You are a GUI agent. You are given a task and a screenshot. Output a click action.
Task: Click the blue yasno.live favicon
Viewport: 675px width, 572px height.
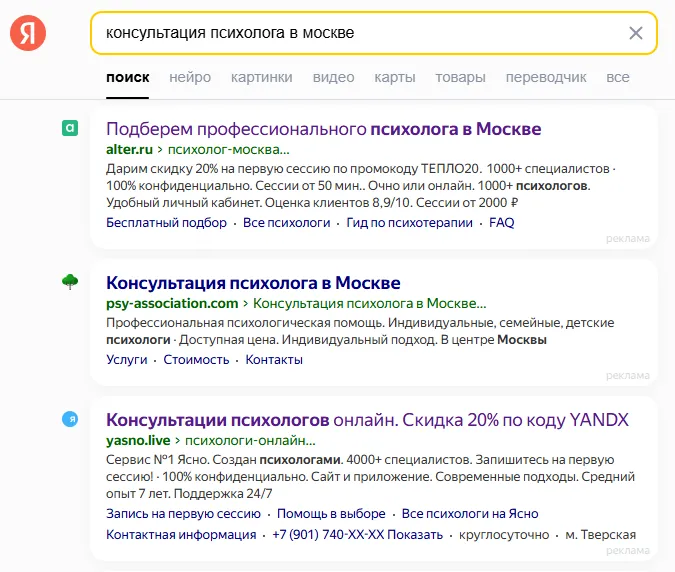pyautogui.click(x=70, y=419)
